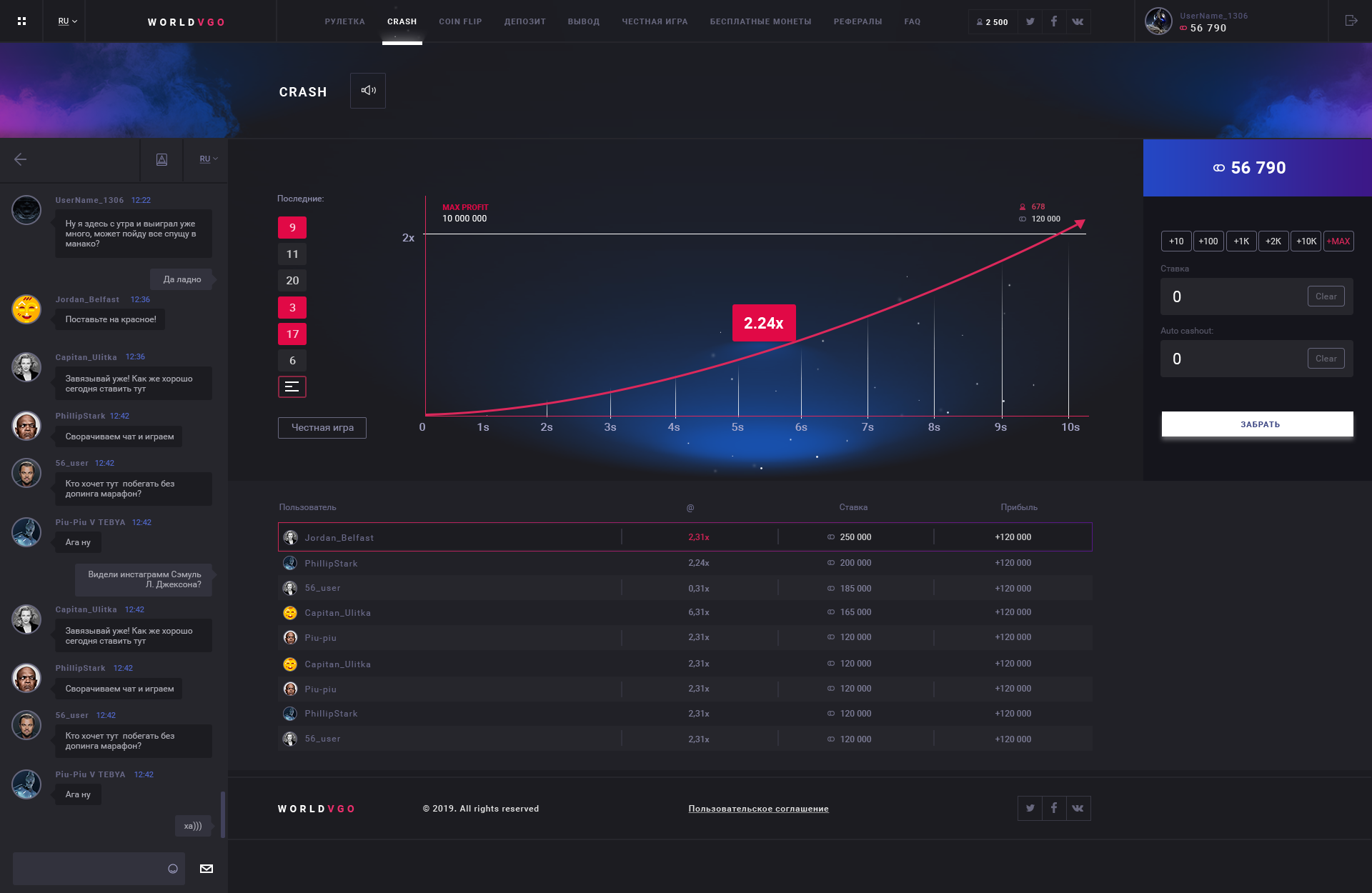Click the hamburger menu icon in bet history

[291, 387]
